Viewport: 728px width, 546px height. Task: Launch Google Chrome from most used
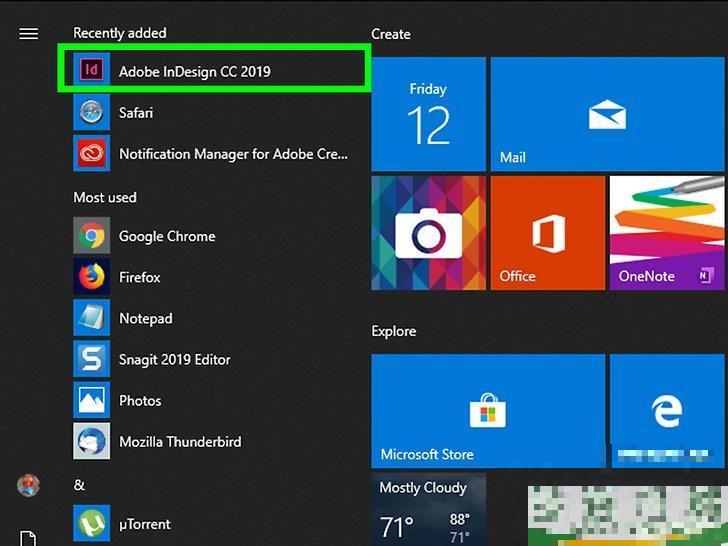166,236
